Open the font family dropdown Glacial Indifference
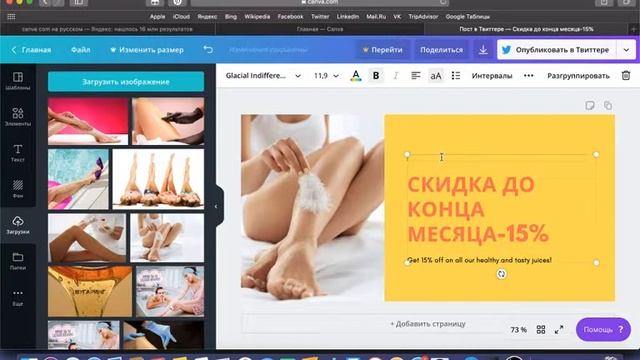640x360 pixels. (x=263, y=76)
